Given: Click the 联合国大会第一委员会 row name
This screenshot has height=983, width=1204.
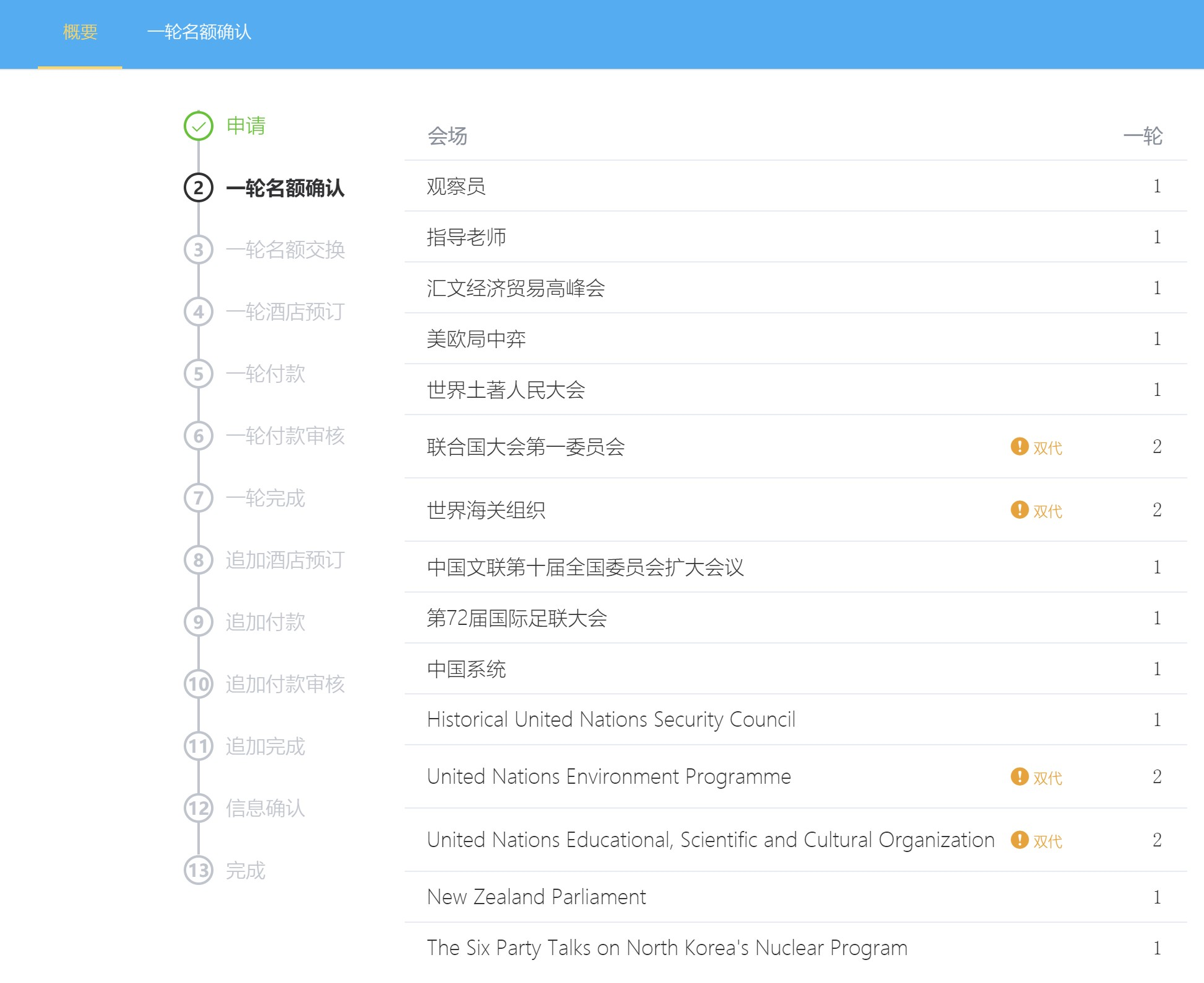Looking at the screenshot, I should [526, 447].
